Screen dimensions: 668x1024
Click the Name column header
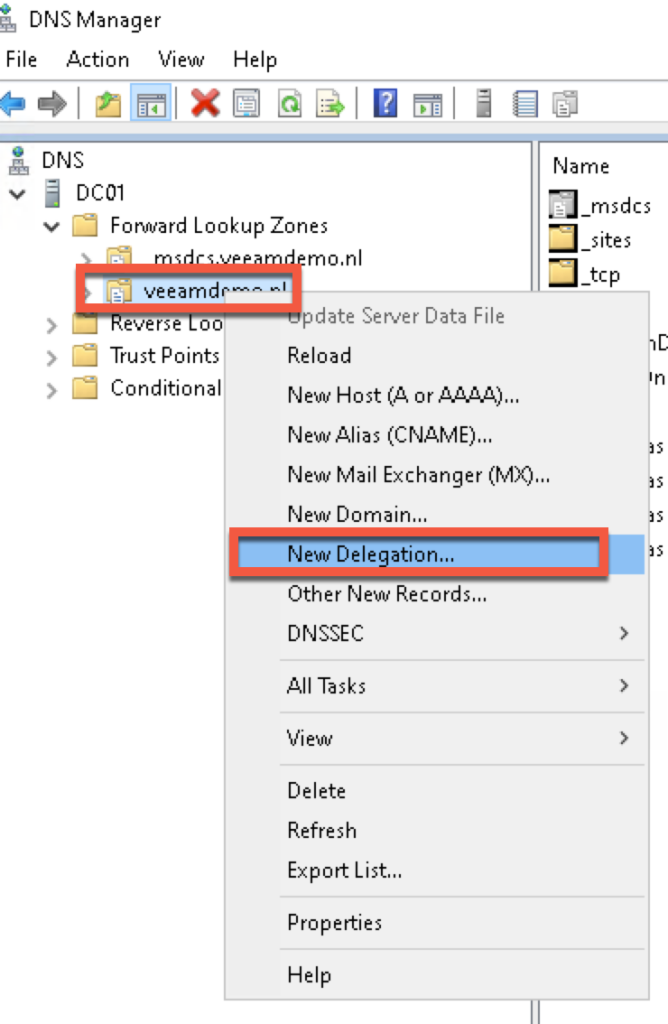[x=581, y=166]
